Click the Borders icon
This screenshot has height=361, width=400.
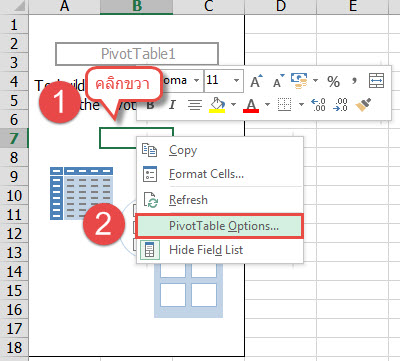[x=284, y=105]
